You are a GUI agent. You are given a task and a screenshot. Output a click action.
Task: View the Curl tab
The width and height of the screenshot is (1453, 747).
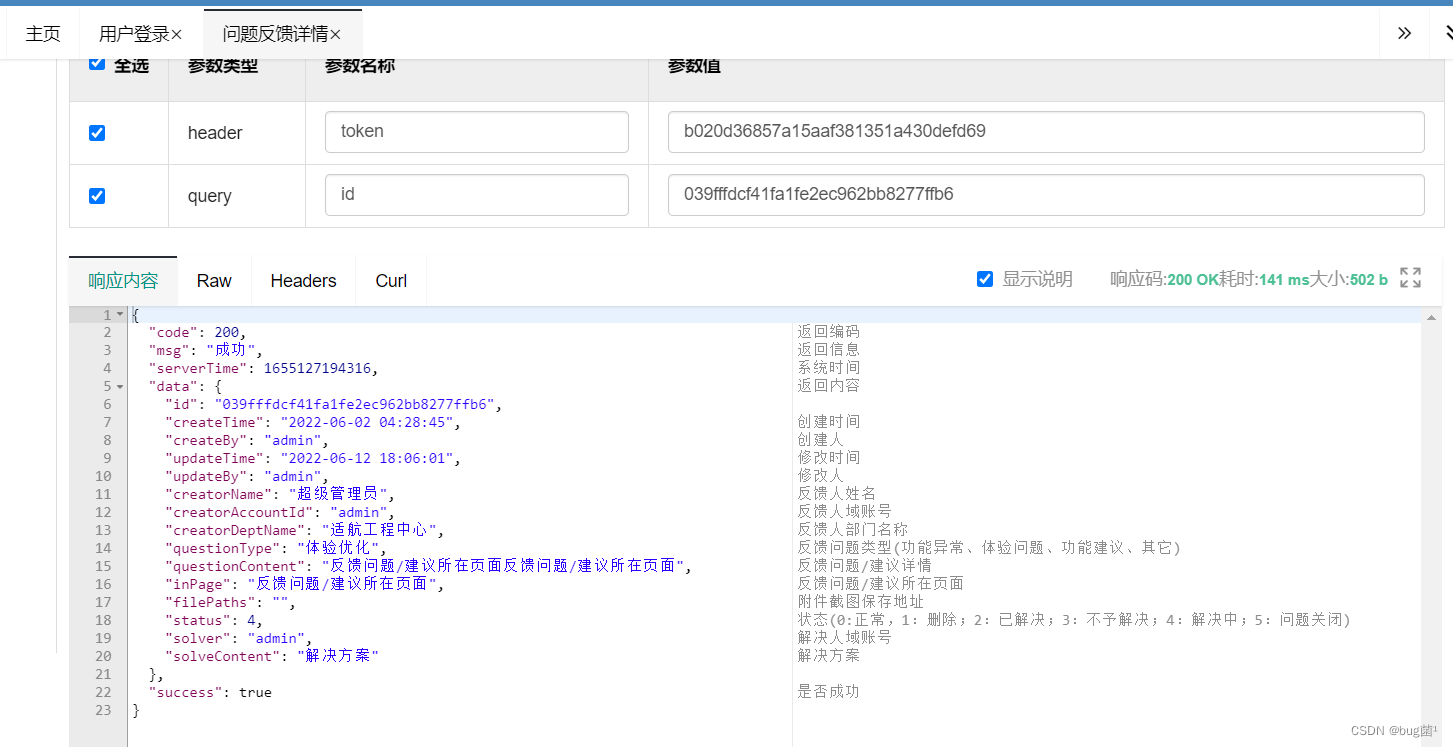pyautogui.click(x=391, y=281)
